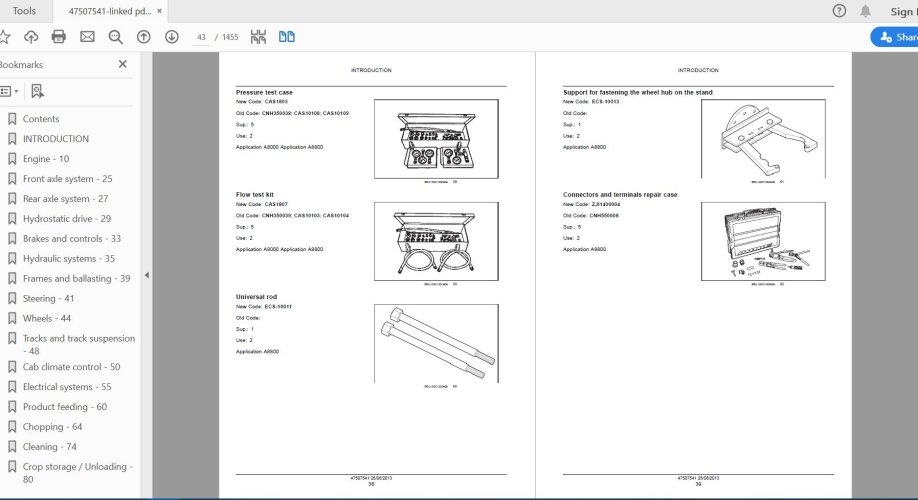Open the INTRODUCTION bookmark
This screenshot has width=918, height=500.
(56, 139)
